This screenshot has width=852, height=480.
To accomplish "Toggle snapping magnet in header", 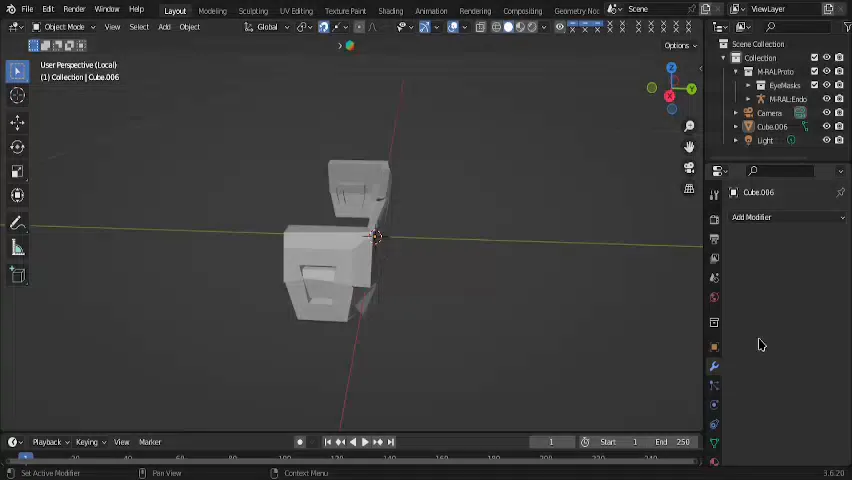I will click(323, 27).
